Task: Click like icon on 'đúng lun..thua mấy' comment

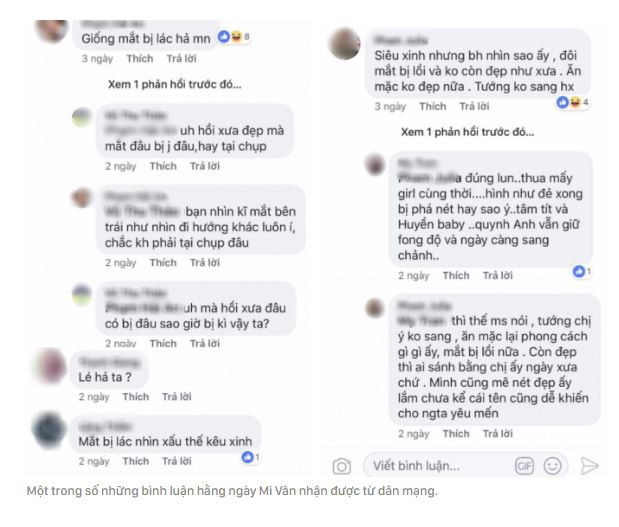Action: [581, 271]
